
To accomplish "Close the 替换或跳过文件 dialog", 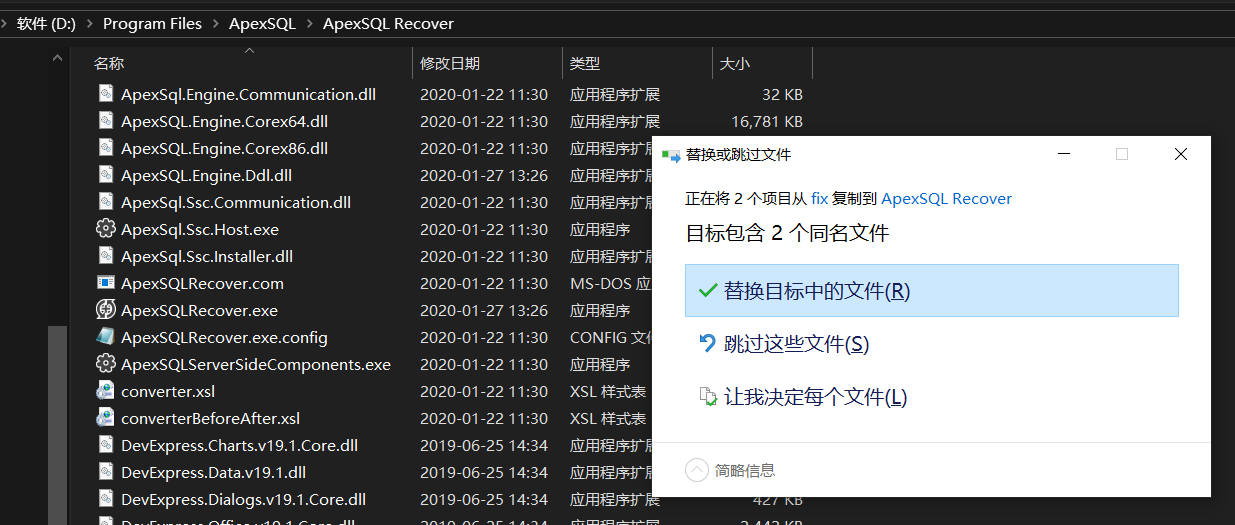I will coord(1181,154).
